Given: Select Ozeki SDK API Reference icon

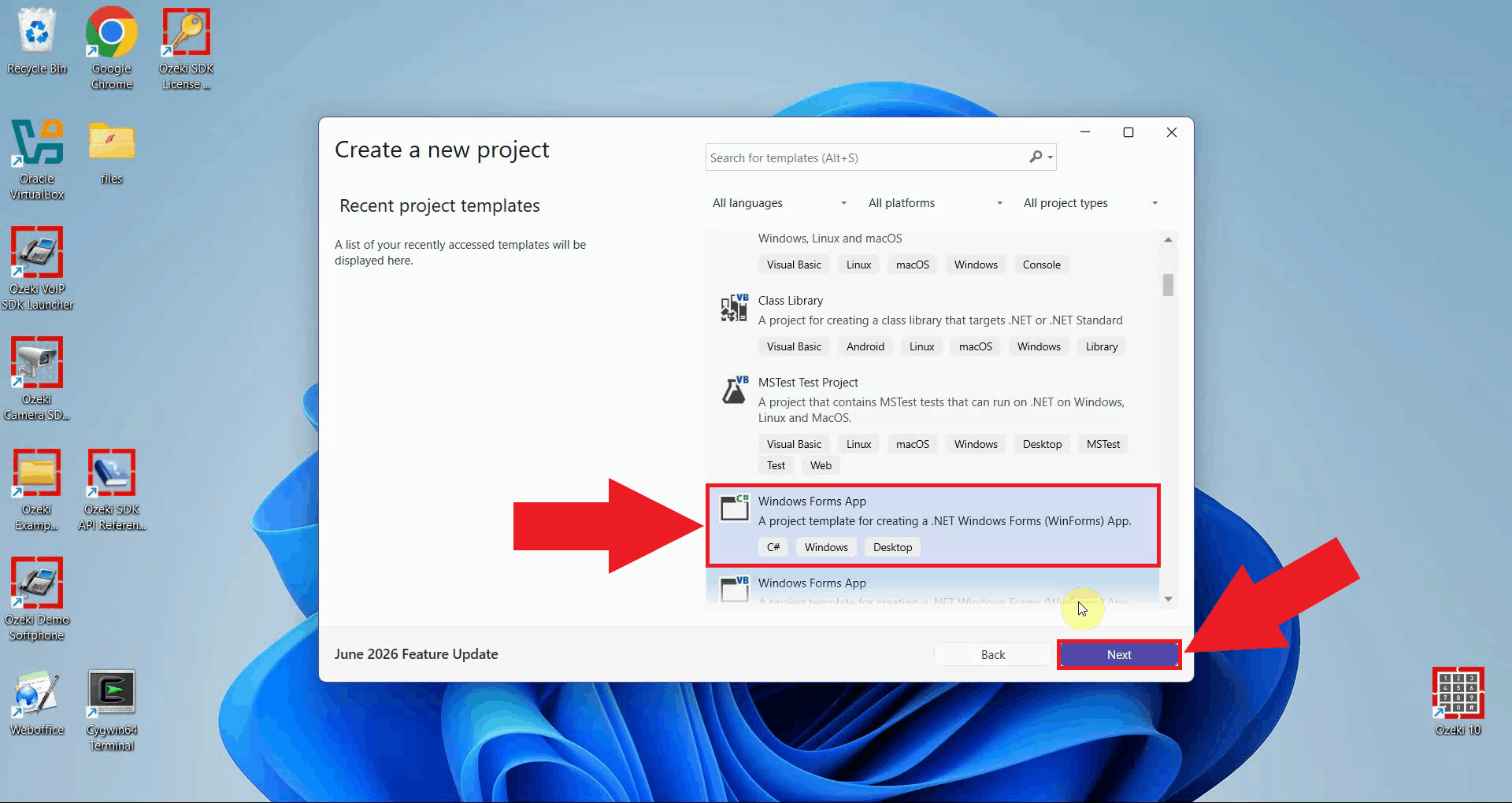Looking at the screenshot, I should tap(112, 490).
